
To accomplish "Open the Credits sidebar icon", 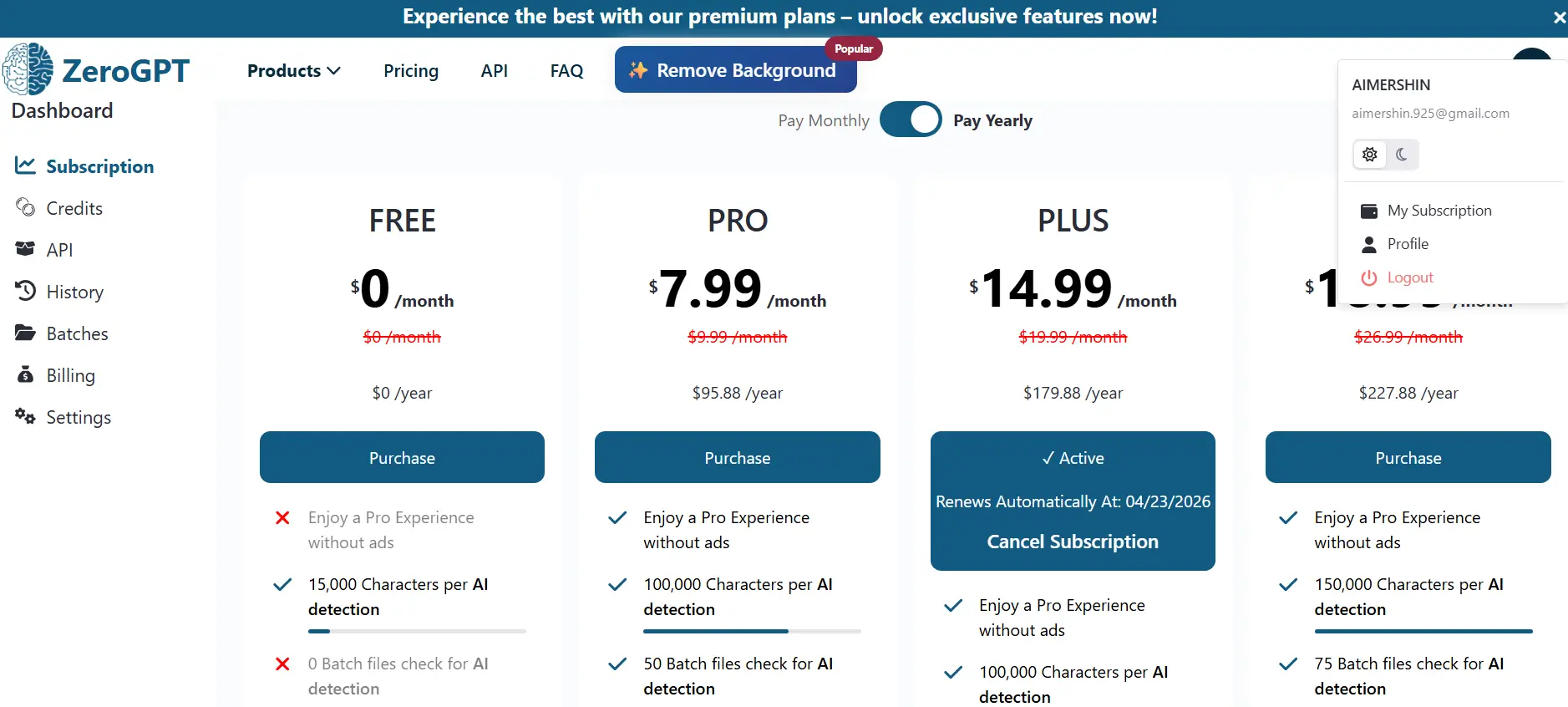I will click(25, 207).
